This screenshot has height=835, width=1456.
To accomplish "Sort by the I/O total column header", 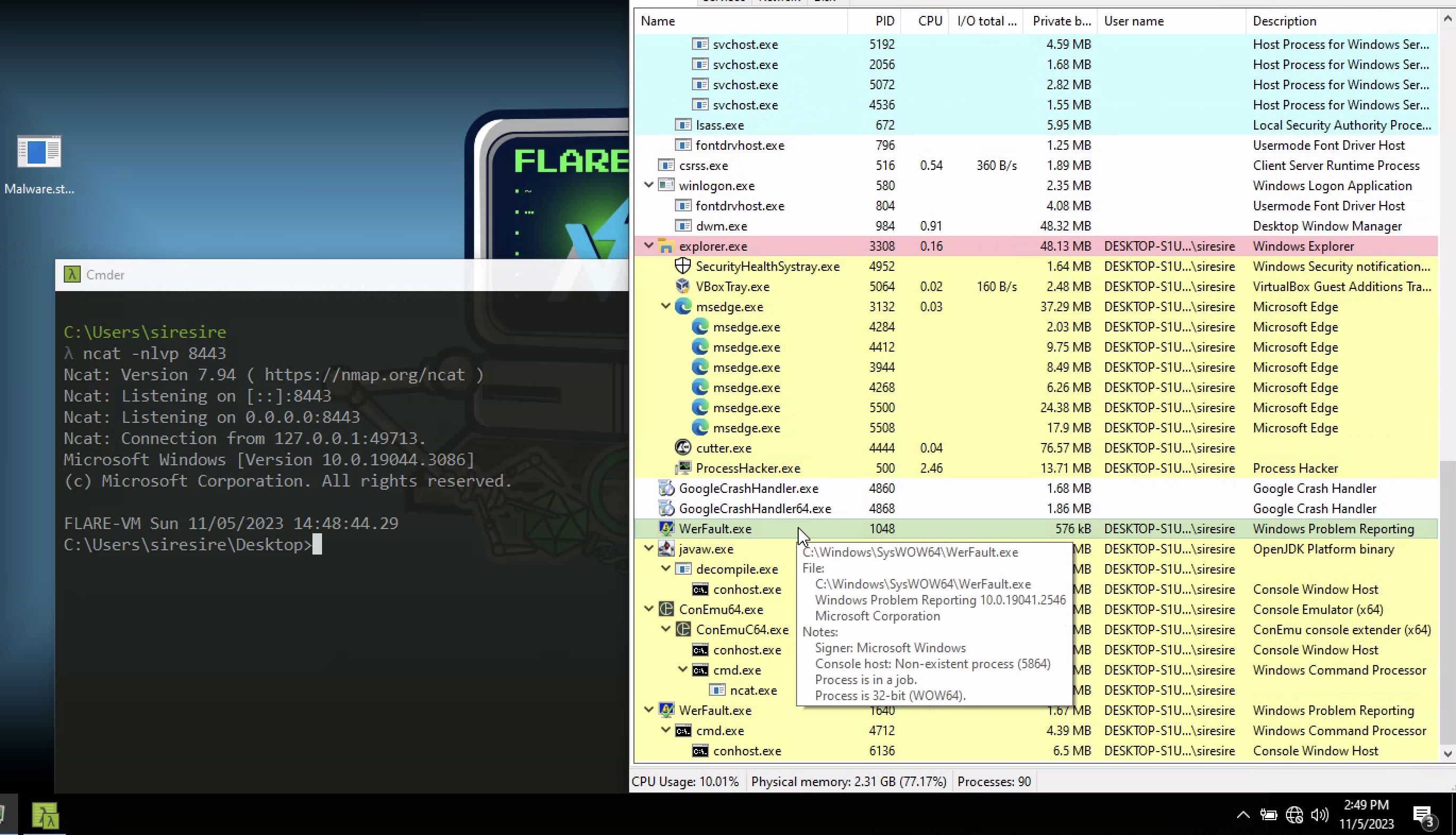I will click(x=986, y=21).
